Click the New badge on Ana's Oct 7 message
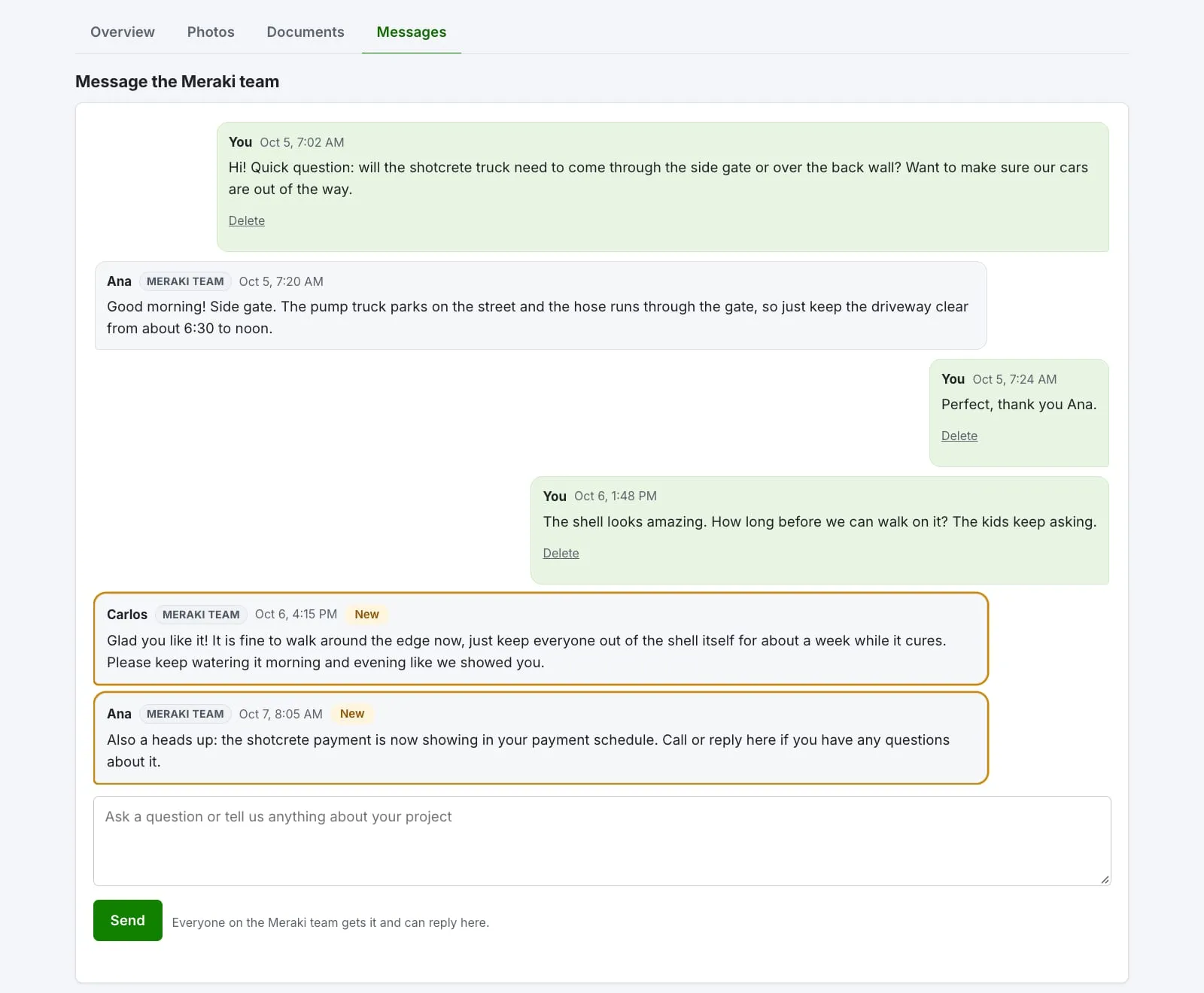1204x993 pixels. (351, 713)
